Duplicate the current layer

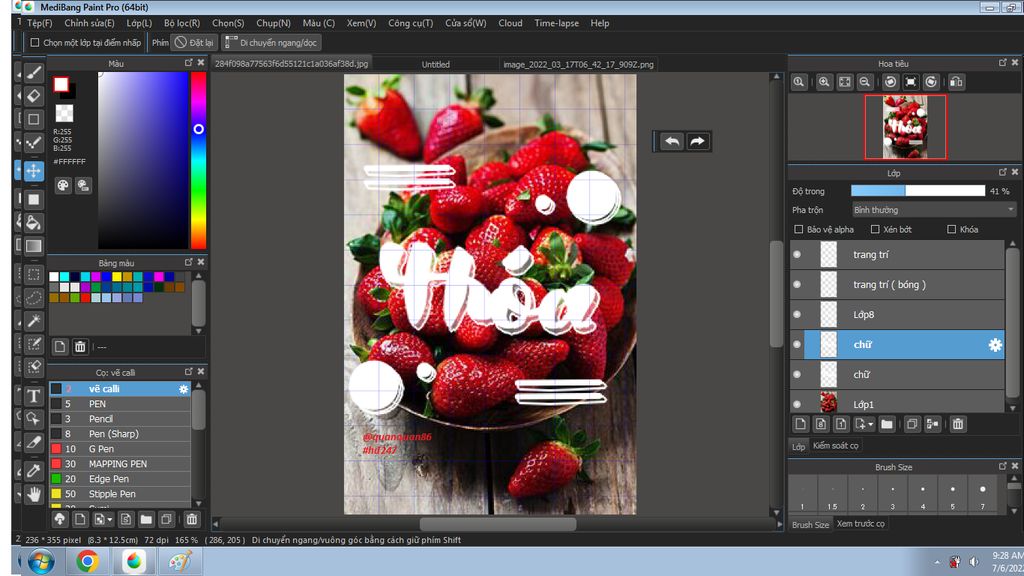tap(912, 424)
